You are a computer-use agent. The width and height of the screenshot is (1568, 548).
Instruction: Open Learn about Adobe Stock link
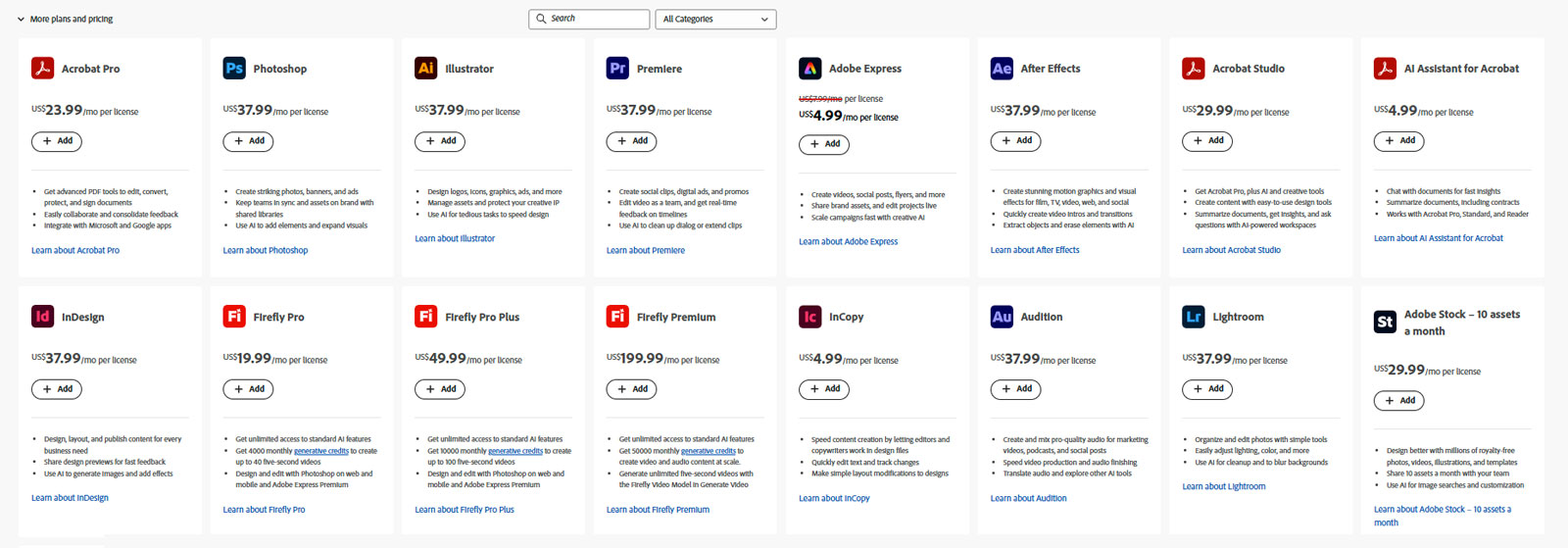(1443, 516)
